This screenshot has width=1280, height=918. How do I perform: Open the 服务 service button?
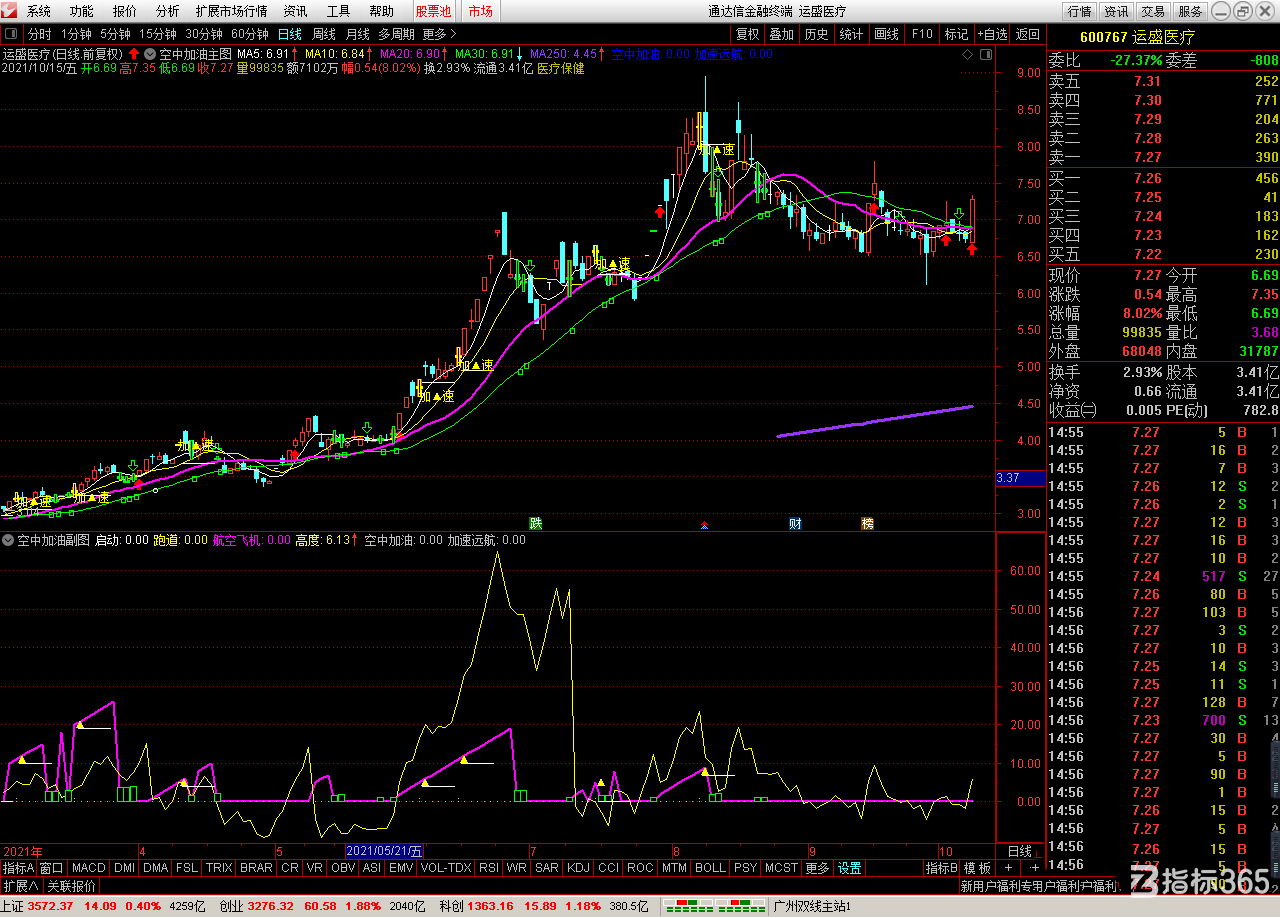(x=1190, y=11)
